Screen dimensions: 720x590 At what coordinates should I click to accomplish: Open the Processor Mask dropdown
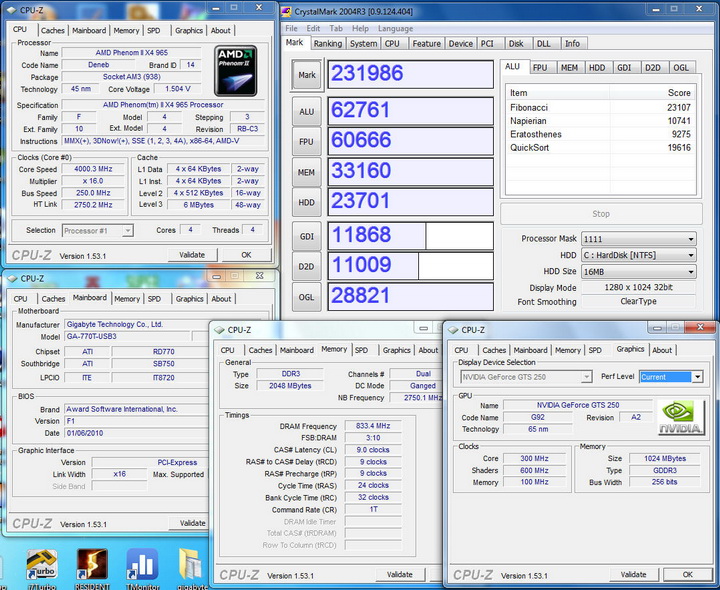tap(639, 239)
